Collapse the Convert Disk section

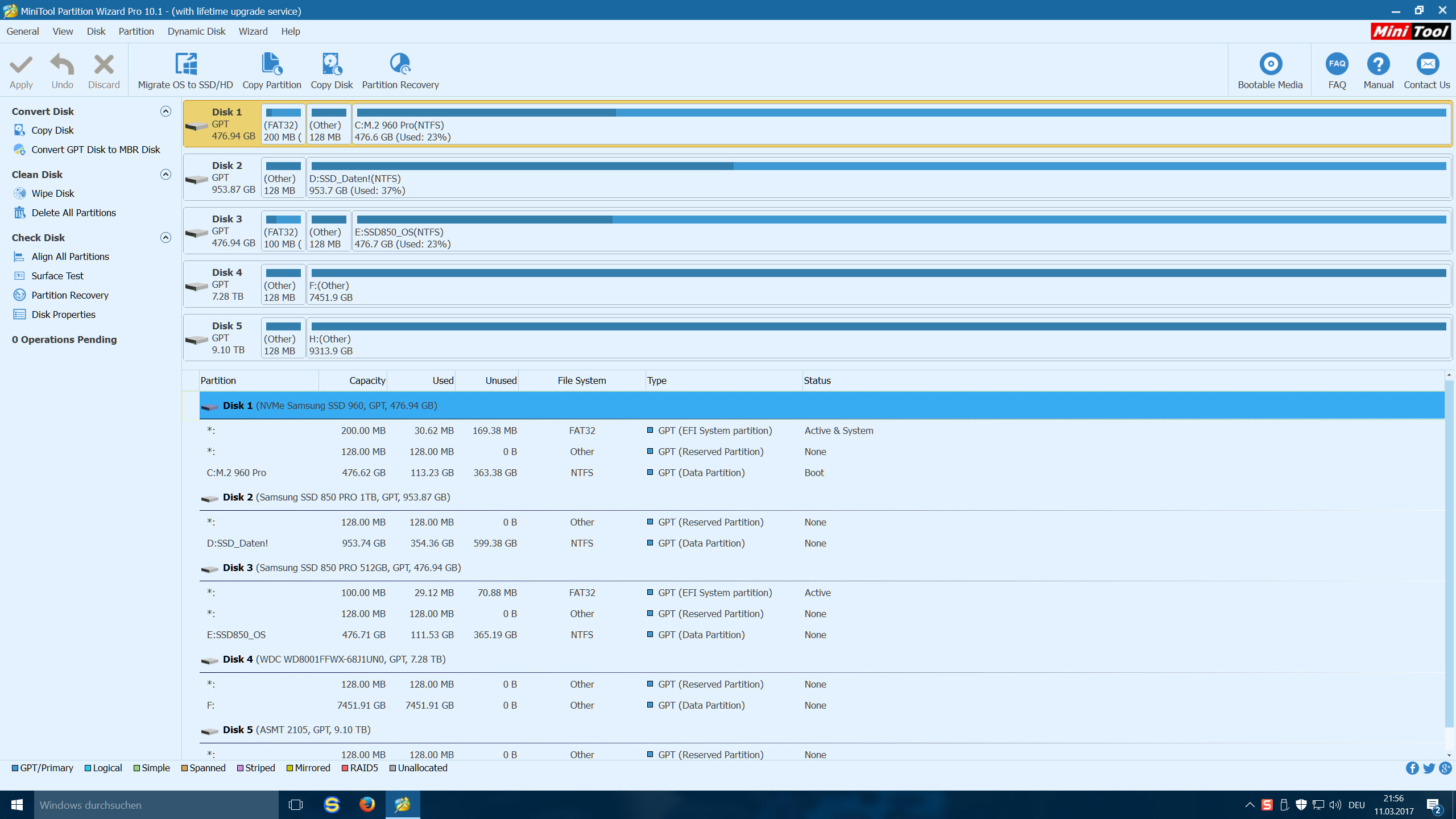(x=166, y=111)
